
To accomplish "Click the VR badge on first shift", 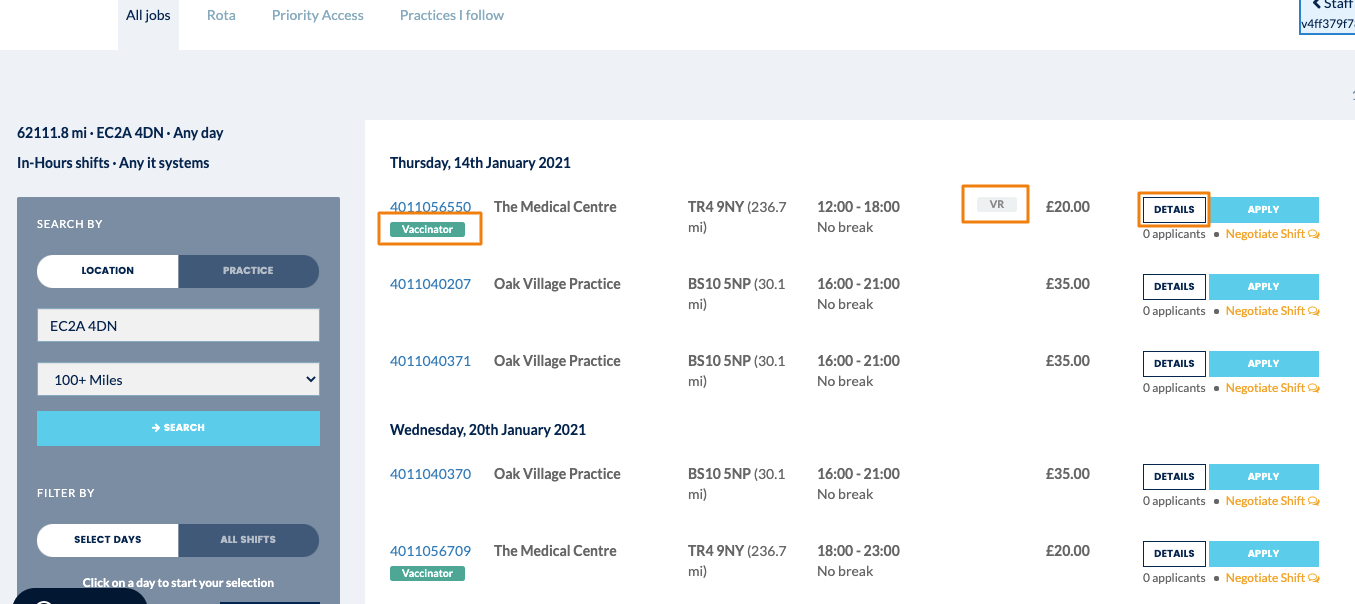I will pyautogui.click(x=996, y=204).
